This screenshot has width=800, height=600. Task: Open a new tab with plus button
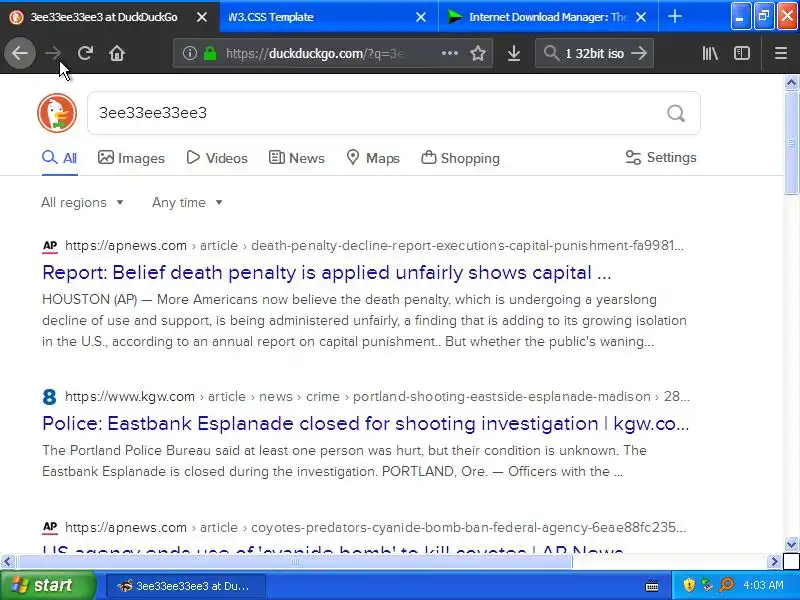point(674,17)
